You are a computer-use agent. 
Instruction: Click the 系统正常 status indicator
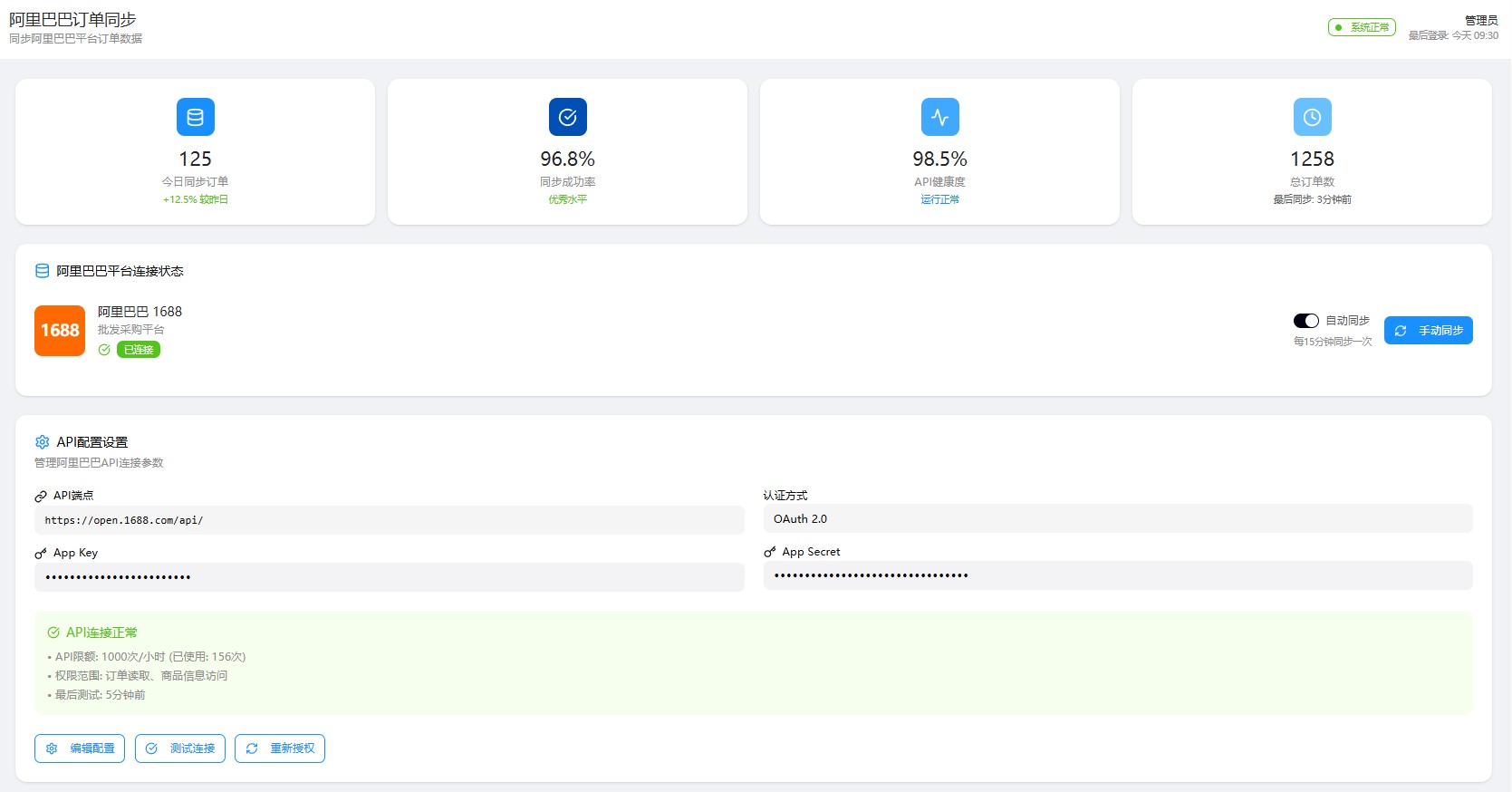point(1362,27)
